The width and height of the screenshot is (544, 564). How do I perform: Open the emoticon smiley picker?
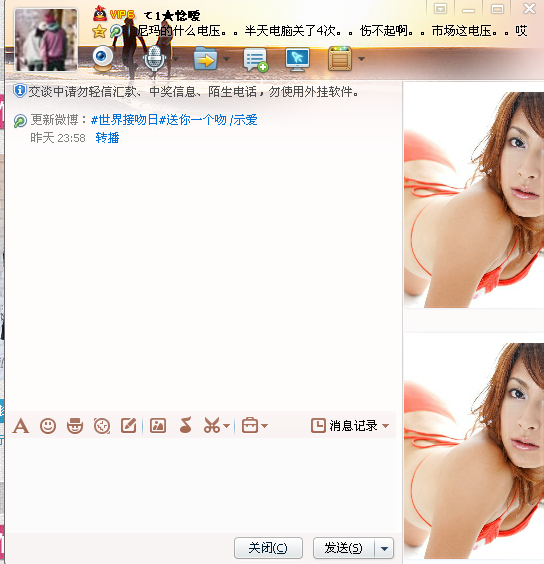(x=48, y=426)
